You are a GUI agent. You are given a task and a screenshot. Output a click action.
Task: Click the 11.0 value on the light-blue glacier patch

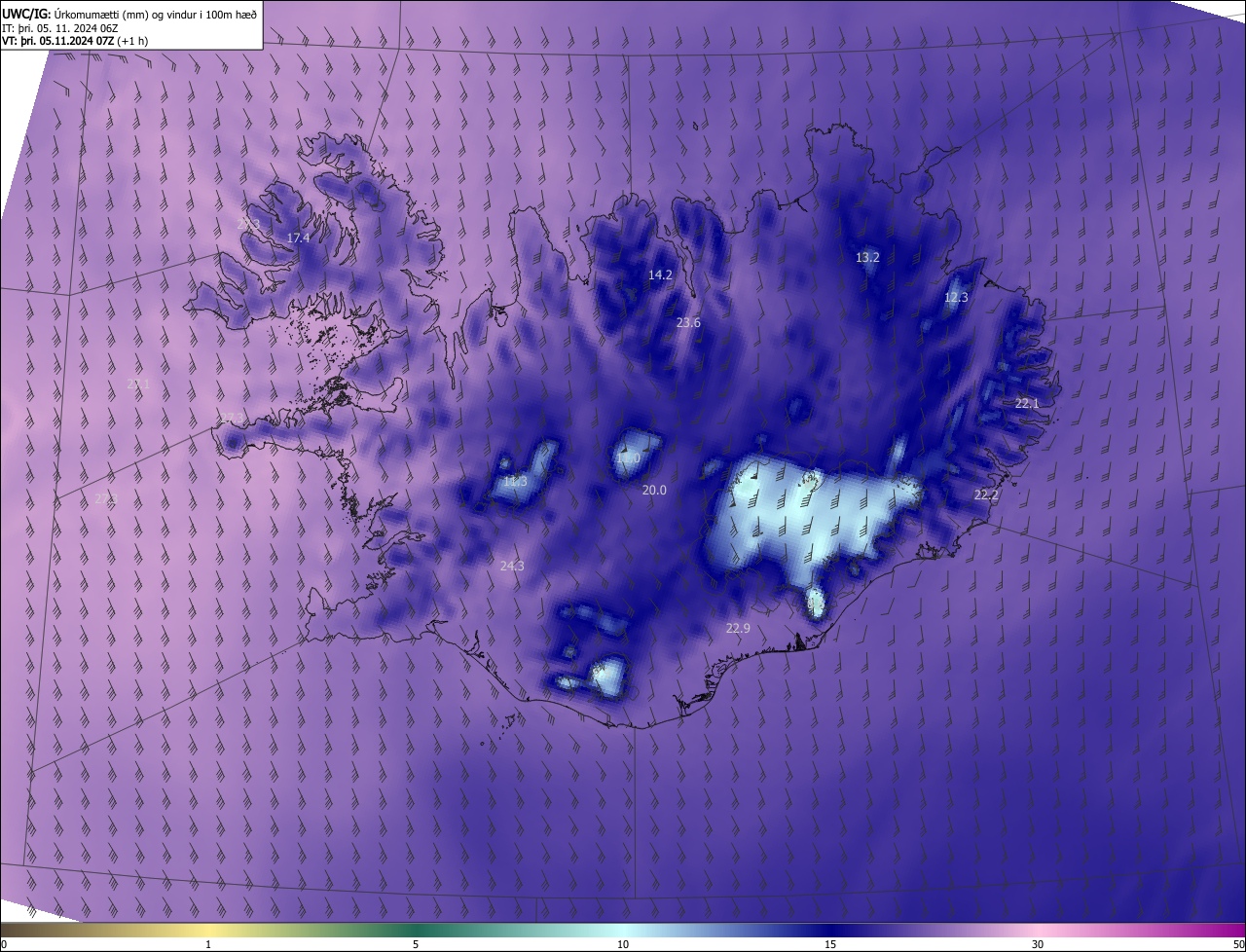(x=628, y=458)
